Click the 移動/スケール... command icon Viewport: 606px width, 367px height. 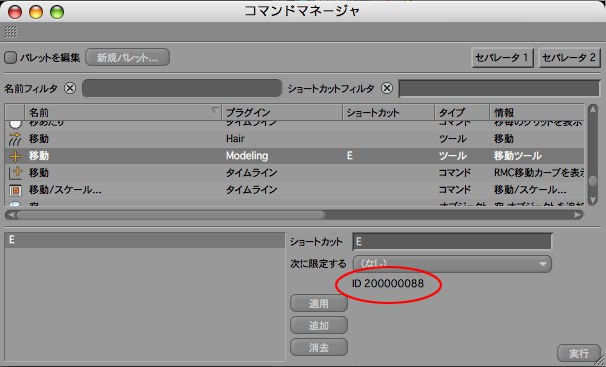pyautogui.click(x=15, y=190)
